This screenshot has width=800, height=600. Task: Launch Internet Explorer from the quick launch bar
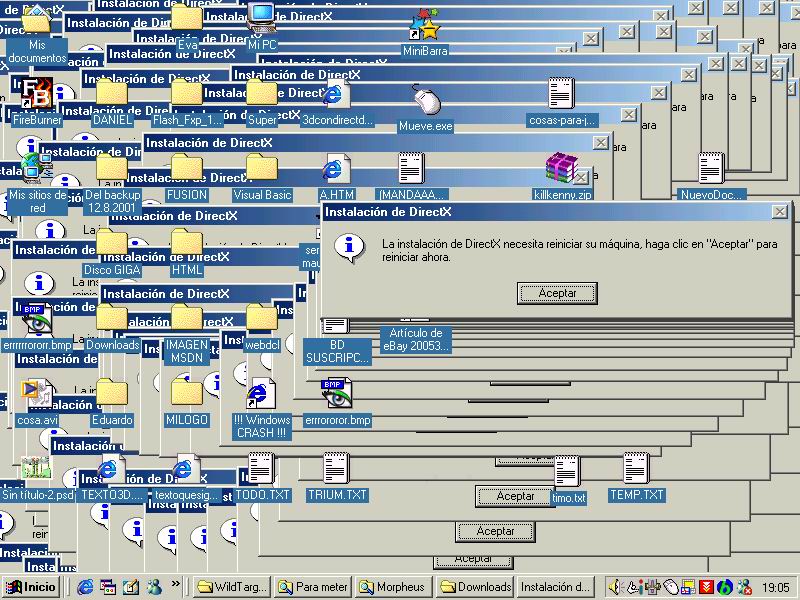click(x=85, y=587)
